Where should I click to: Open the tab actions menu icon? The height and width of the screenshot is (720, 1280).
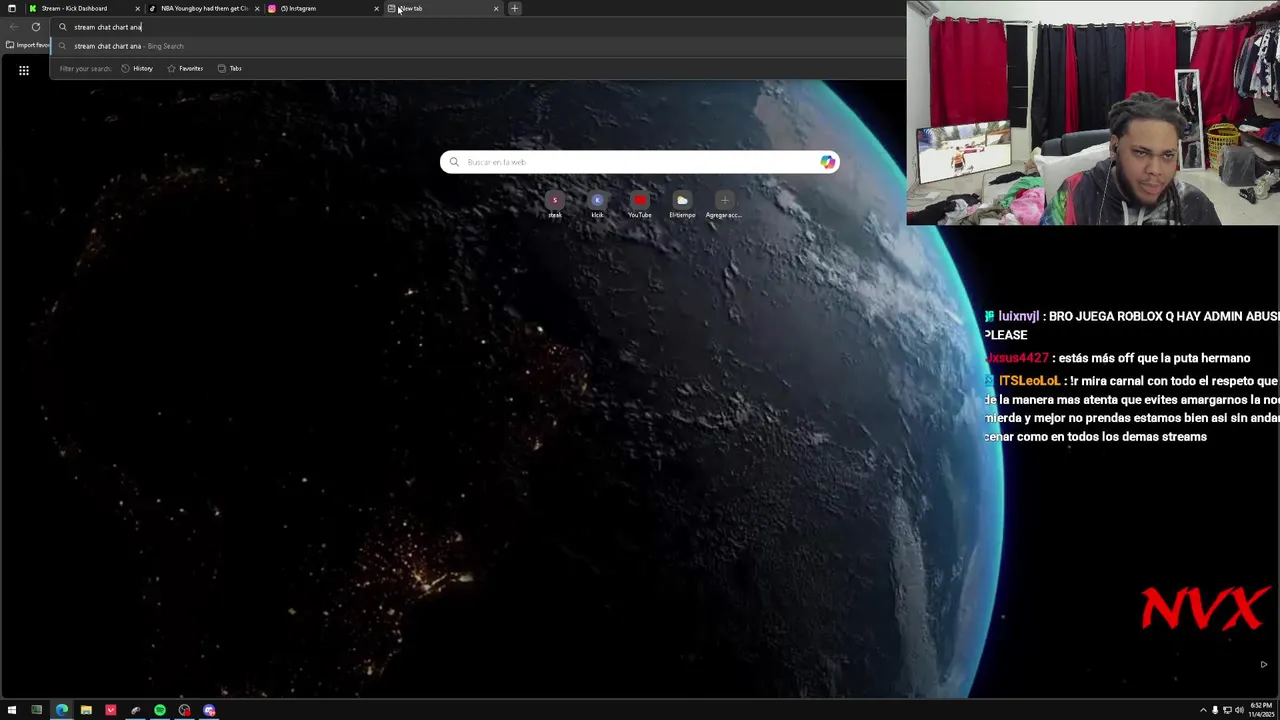click(x=11, y=8)
